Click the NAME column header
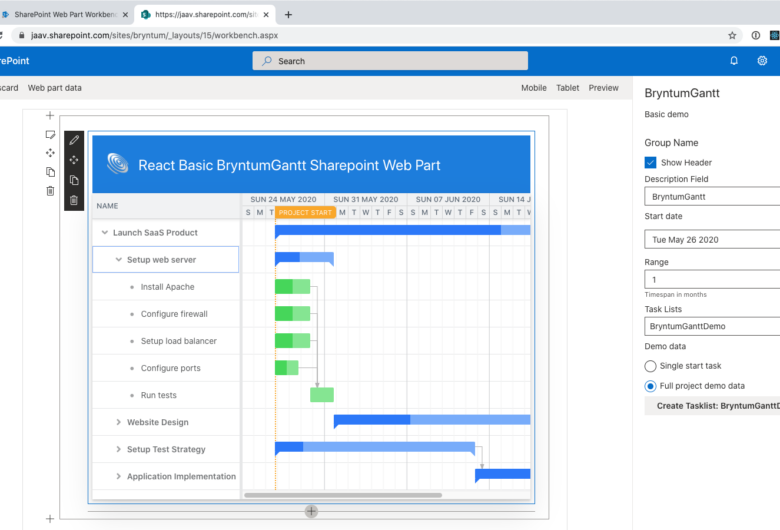The width and height of the screenshot is (780, 530). pos(166,206)
